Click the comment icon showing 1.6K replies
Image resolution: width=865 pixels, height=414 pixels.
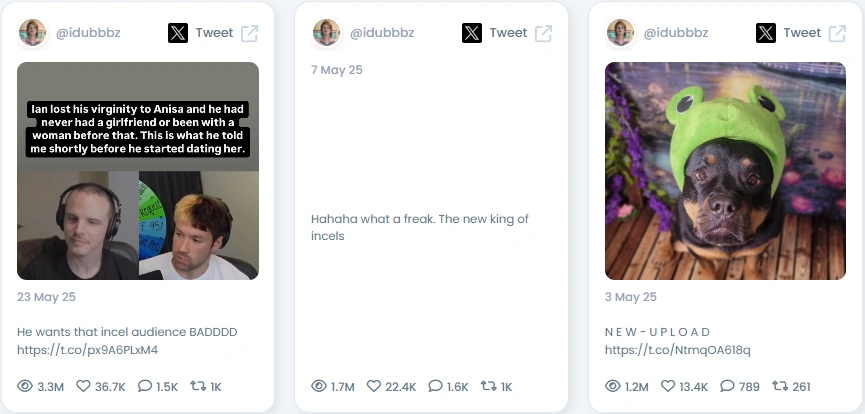tap(435, 386)
